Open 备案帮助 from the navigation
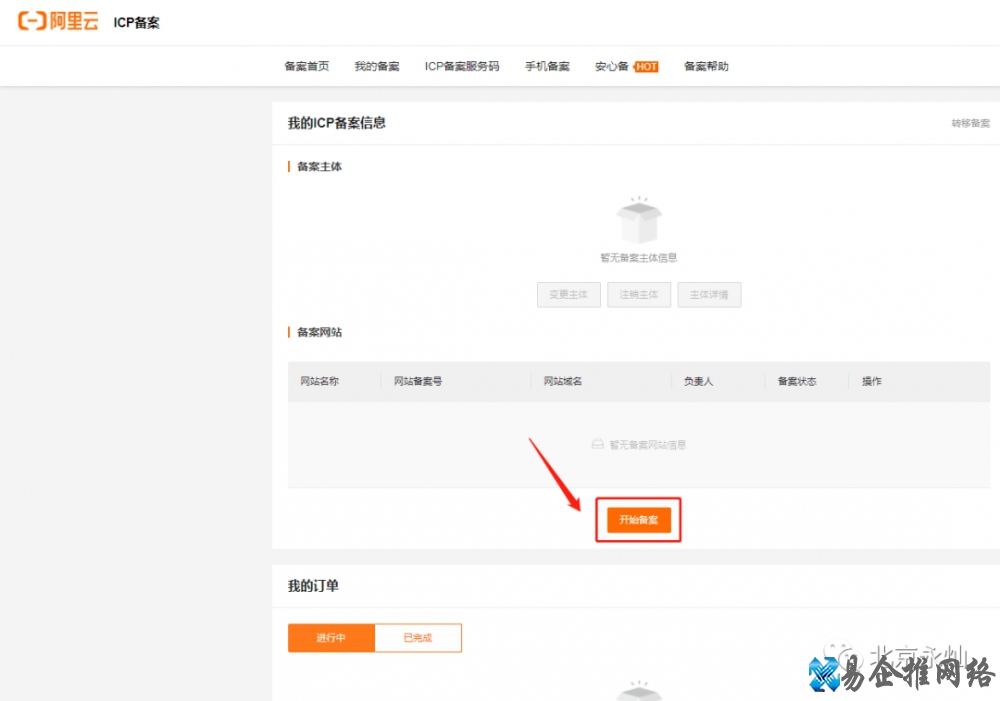Viewport: 1000px width, 701px height. point(706,66)
